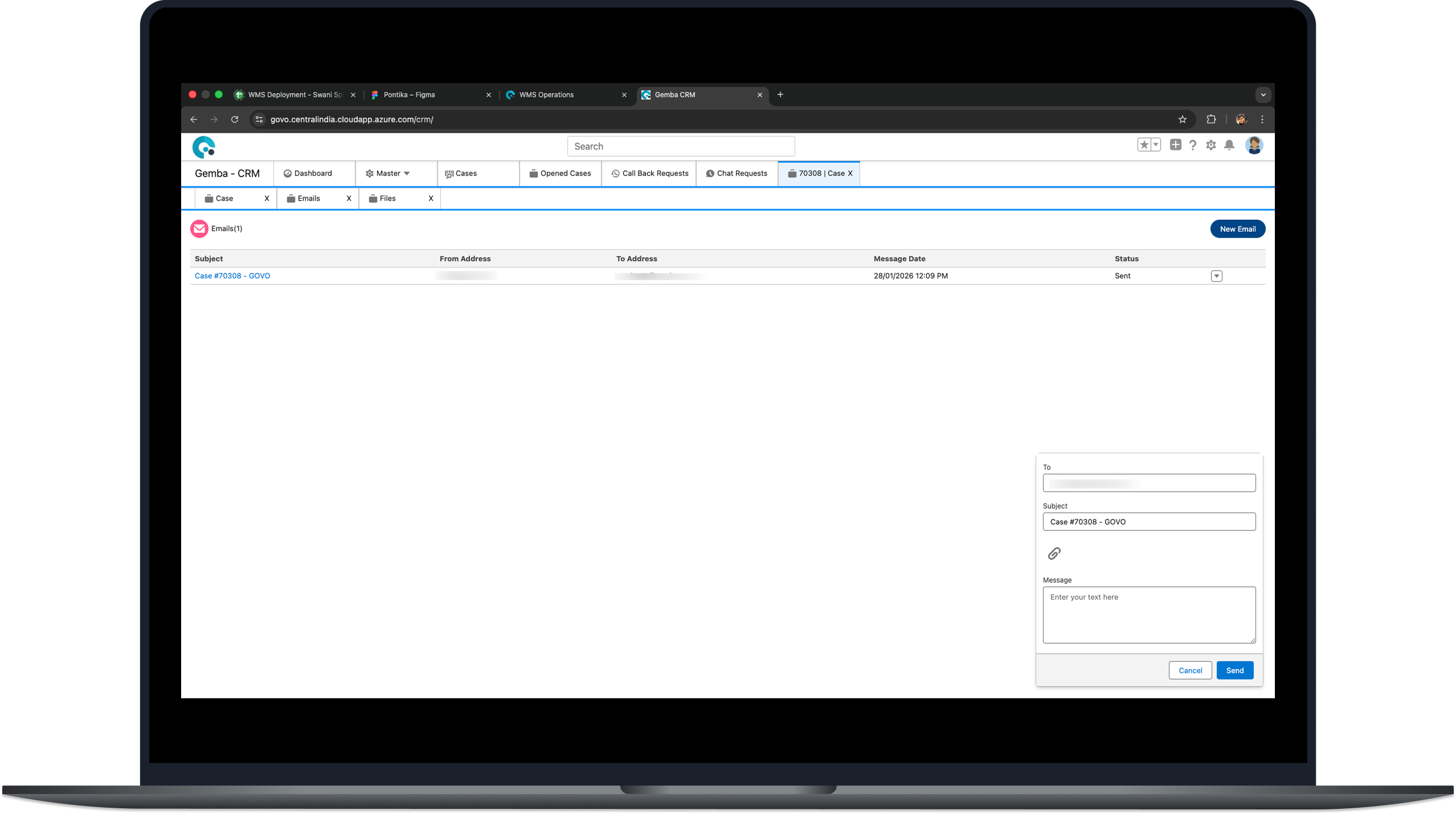Click the paperclip attachment icon

tap(1054, 553)
